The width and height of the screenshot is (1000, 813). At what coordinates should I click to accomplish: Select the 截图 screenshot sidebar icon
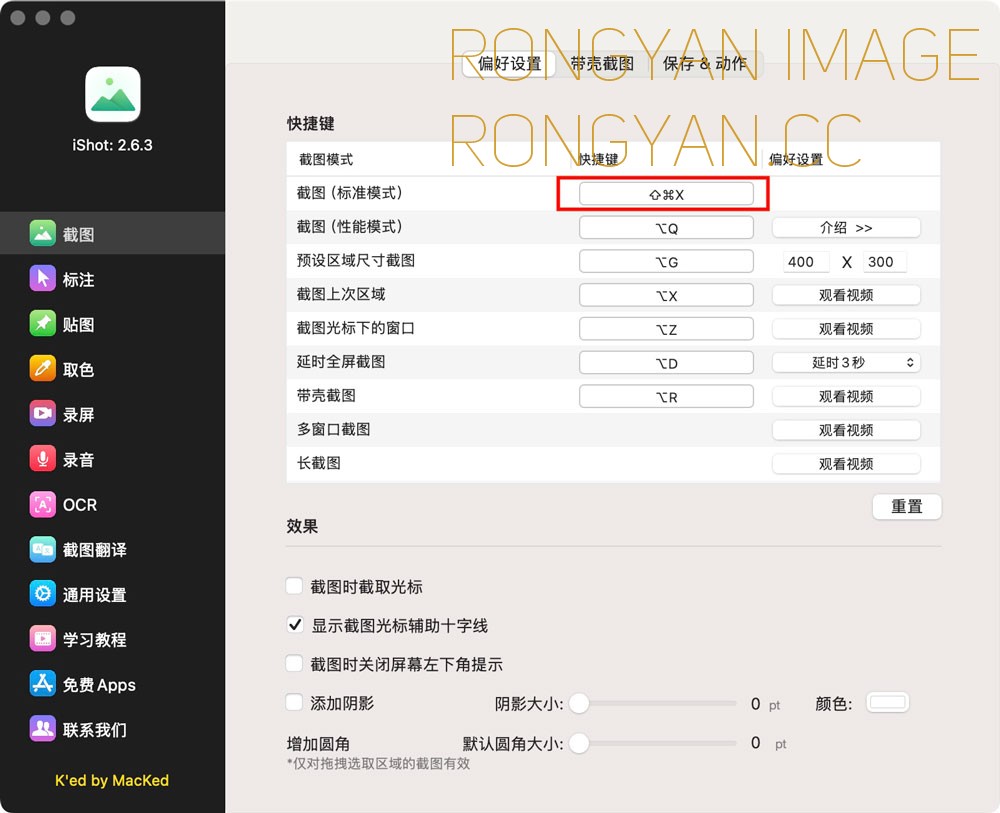[x=43, y=233]
